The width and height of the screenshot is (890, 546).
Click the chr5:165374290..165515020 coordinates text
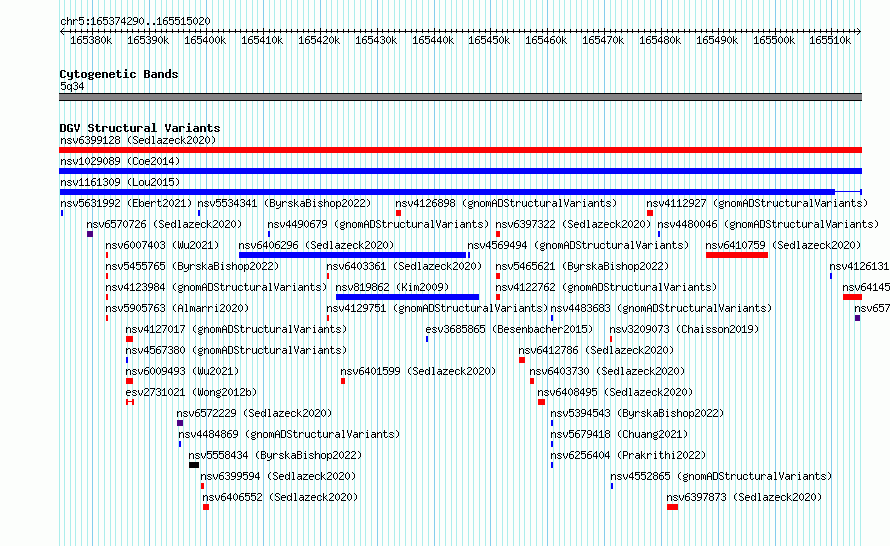pos(135,21)
